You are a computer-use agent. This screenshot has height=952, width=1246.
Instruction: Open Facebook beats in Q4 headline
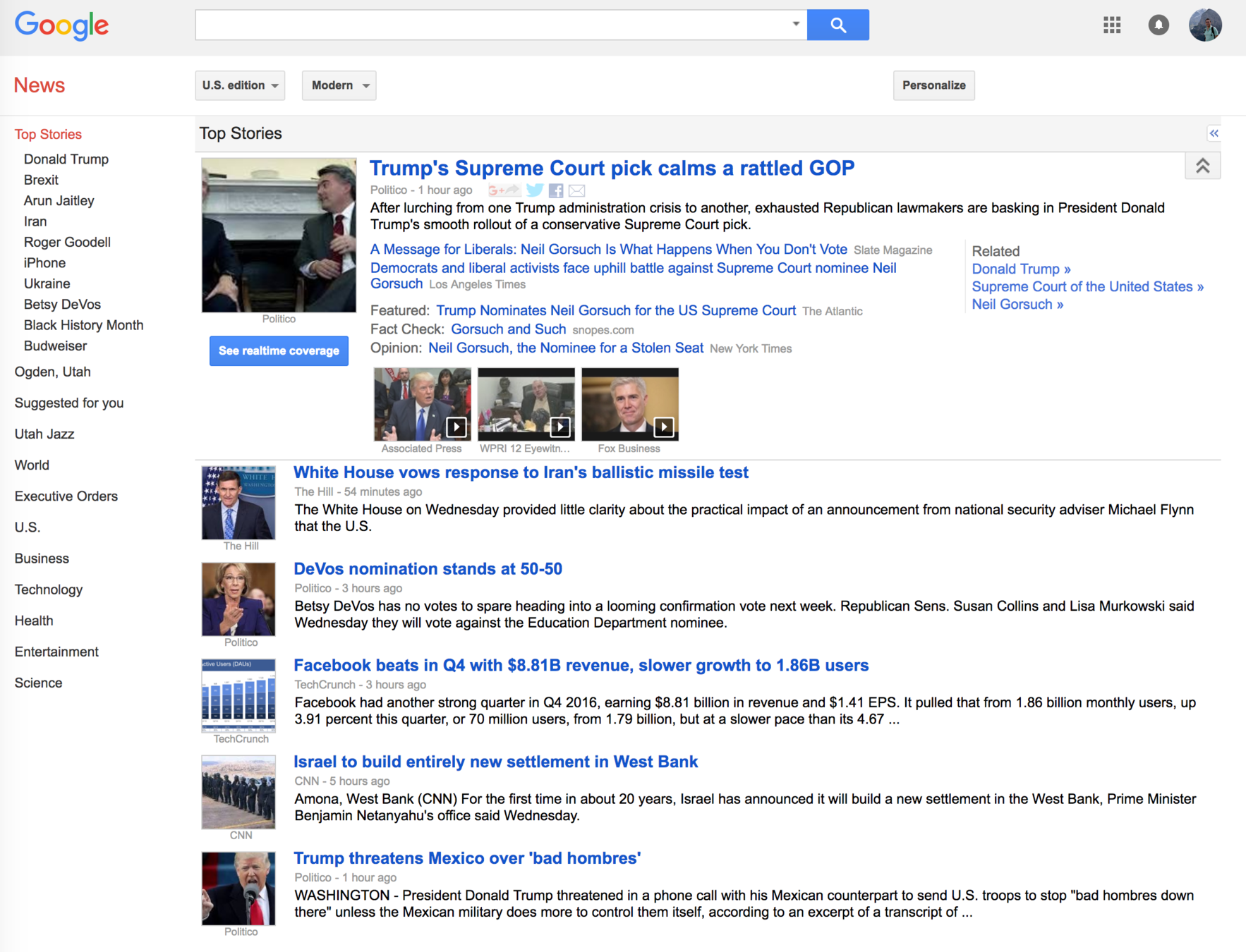(x=581, y=666)
